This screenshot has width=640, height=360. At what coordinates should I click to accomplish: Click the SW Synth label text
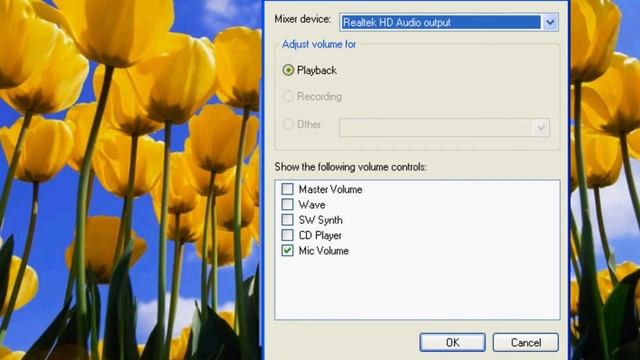coord(320,220)
